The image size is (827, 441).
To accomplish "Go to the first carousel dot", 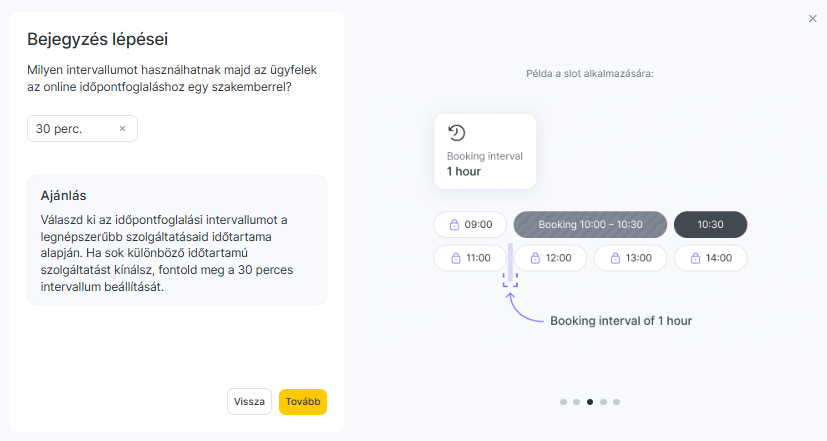I will pyautogui.click(x=564, y=402).
